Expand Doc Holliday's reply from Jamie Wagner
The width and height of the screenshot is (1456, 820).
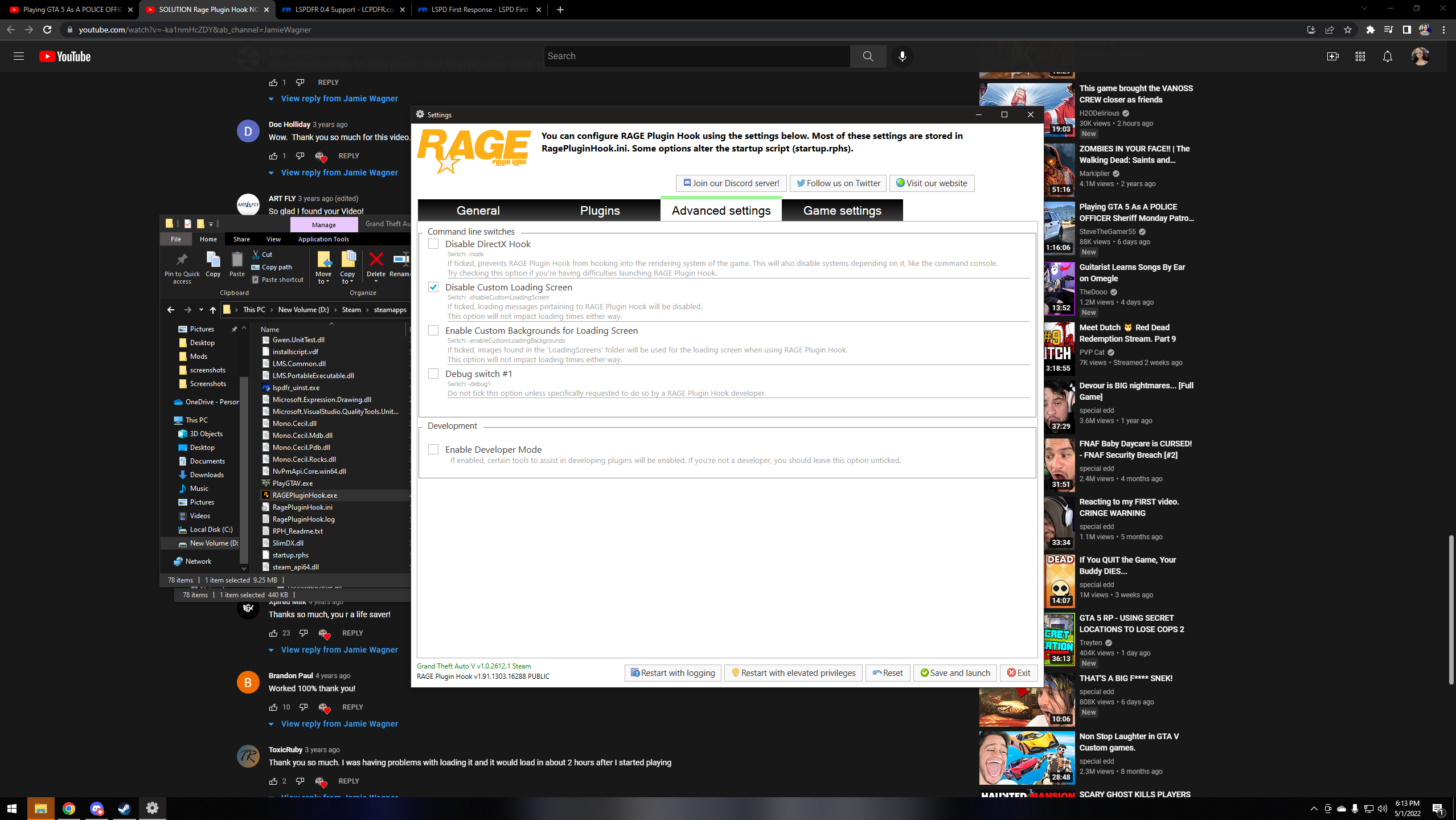pyautogui.click(x=339, y=173)
